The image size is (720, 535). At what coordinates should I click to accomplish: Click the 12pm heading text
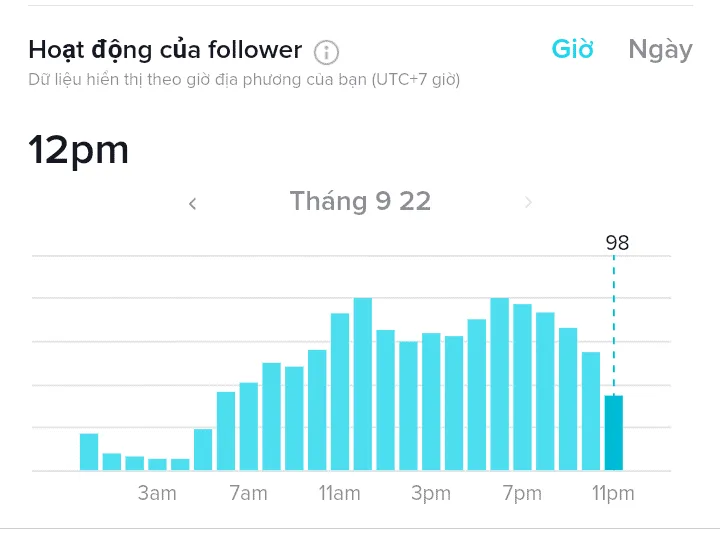click(x=79, y=150)
